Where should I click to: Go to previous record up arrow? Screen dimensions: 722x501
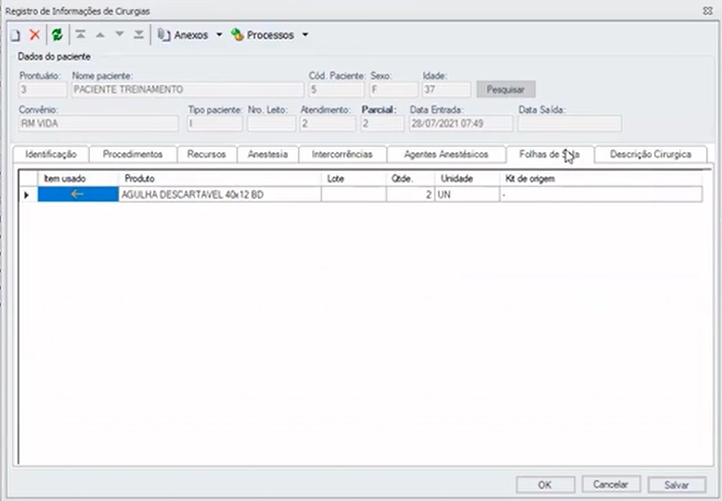pos(100,35)
